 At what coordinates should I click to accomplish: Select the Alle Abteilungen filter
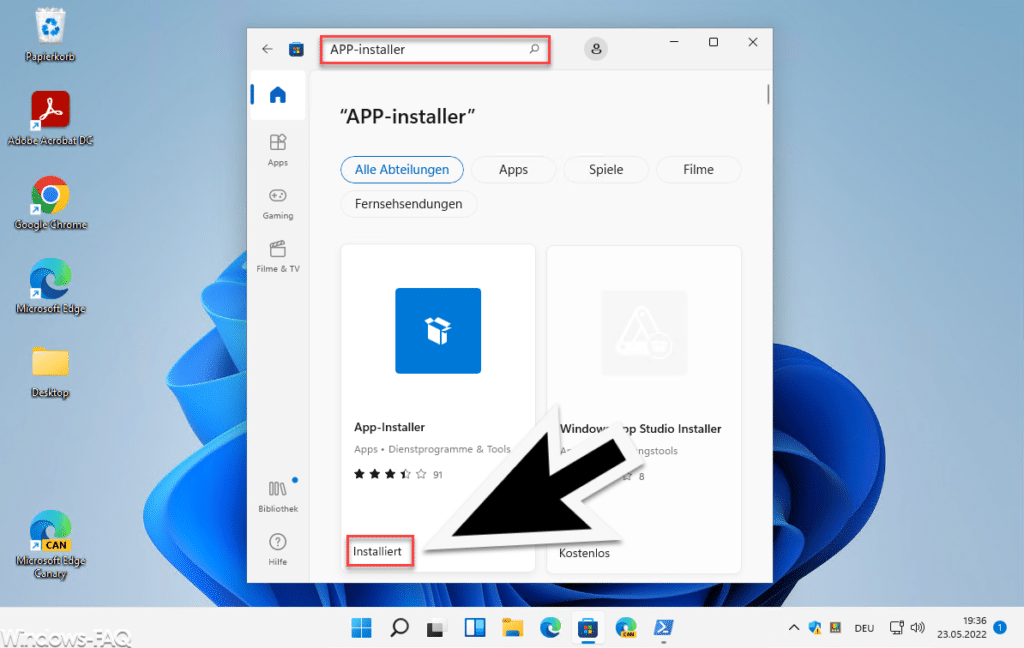tap(402, 170)
